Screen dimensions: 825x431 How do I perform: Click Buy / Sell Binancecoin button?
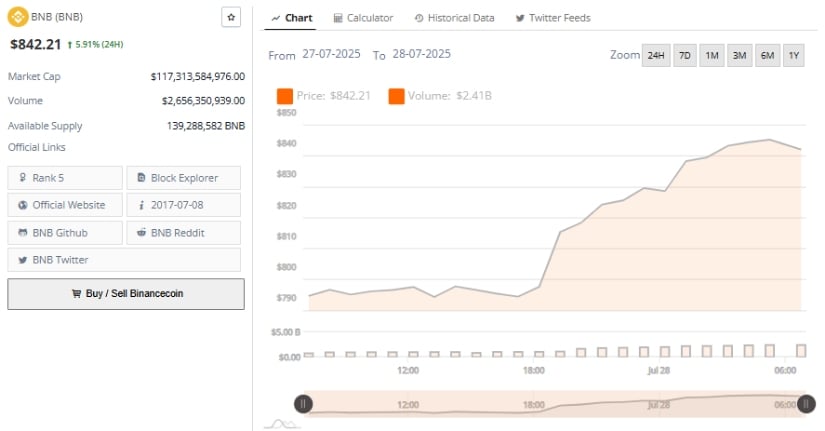point(126,294)
